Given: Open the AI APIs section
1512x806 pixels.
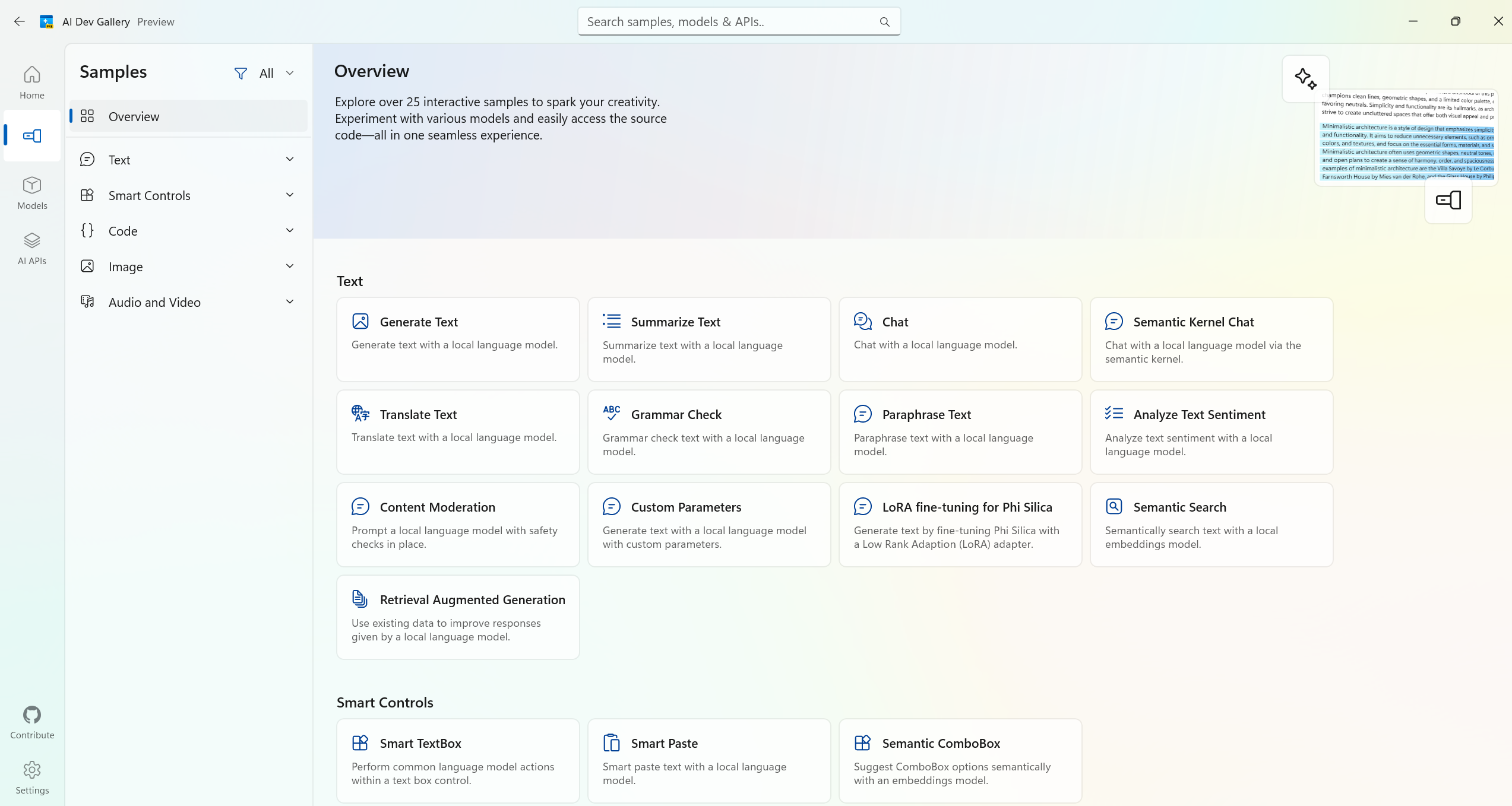Looking at the screenshot, I should (x=32, y=248).
